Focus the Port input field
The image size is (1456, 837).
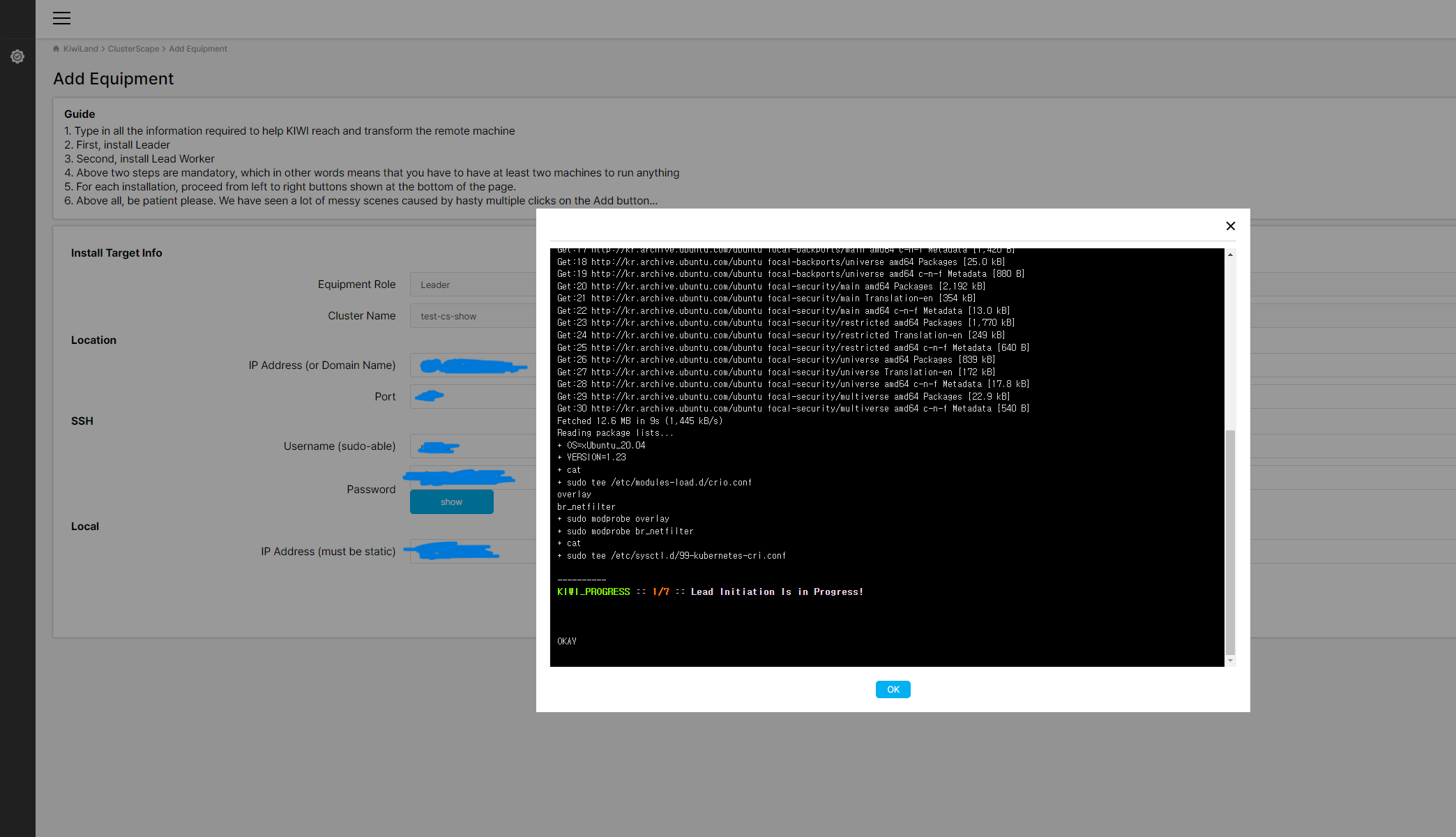point(473,396)
